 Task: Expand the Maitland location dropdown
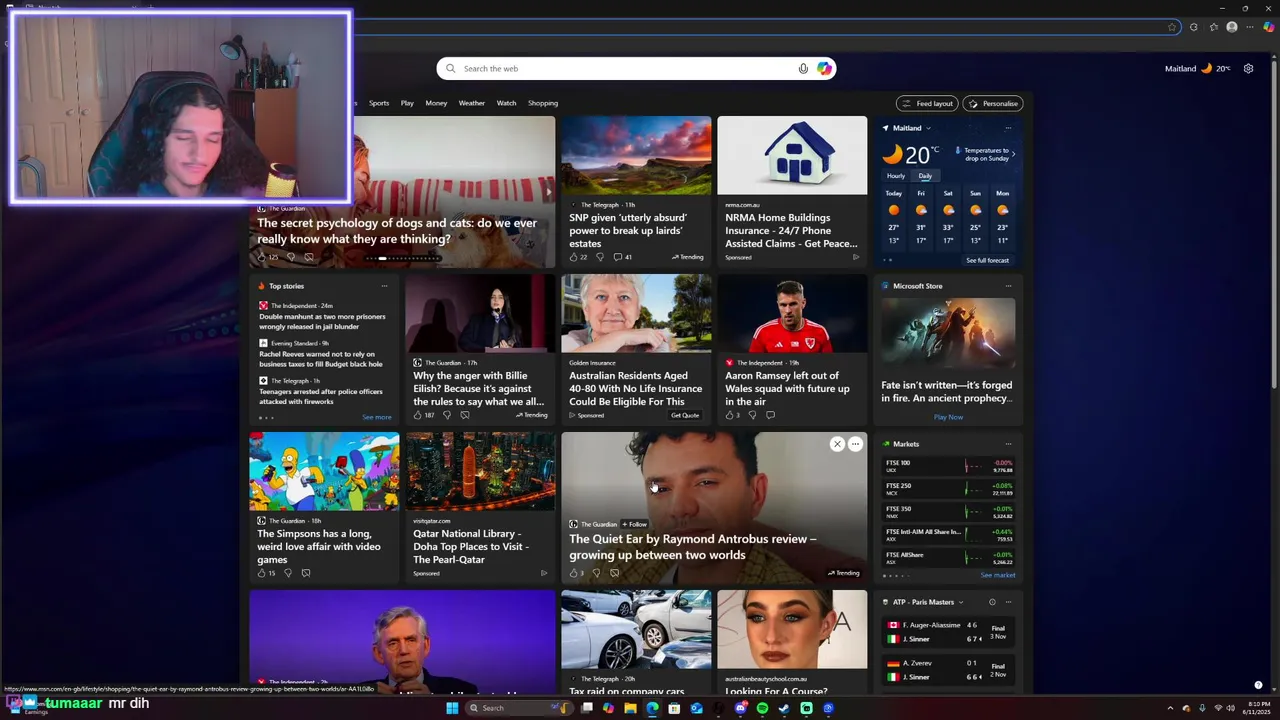click(928, 128)
